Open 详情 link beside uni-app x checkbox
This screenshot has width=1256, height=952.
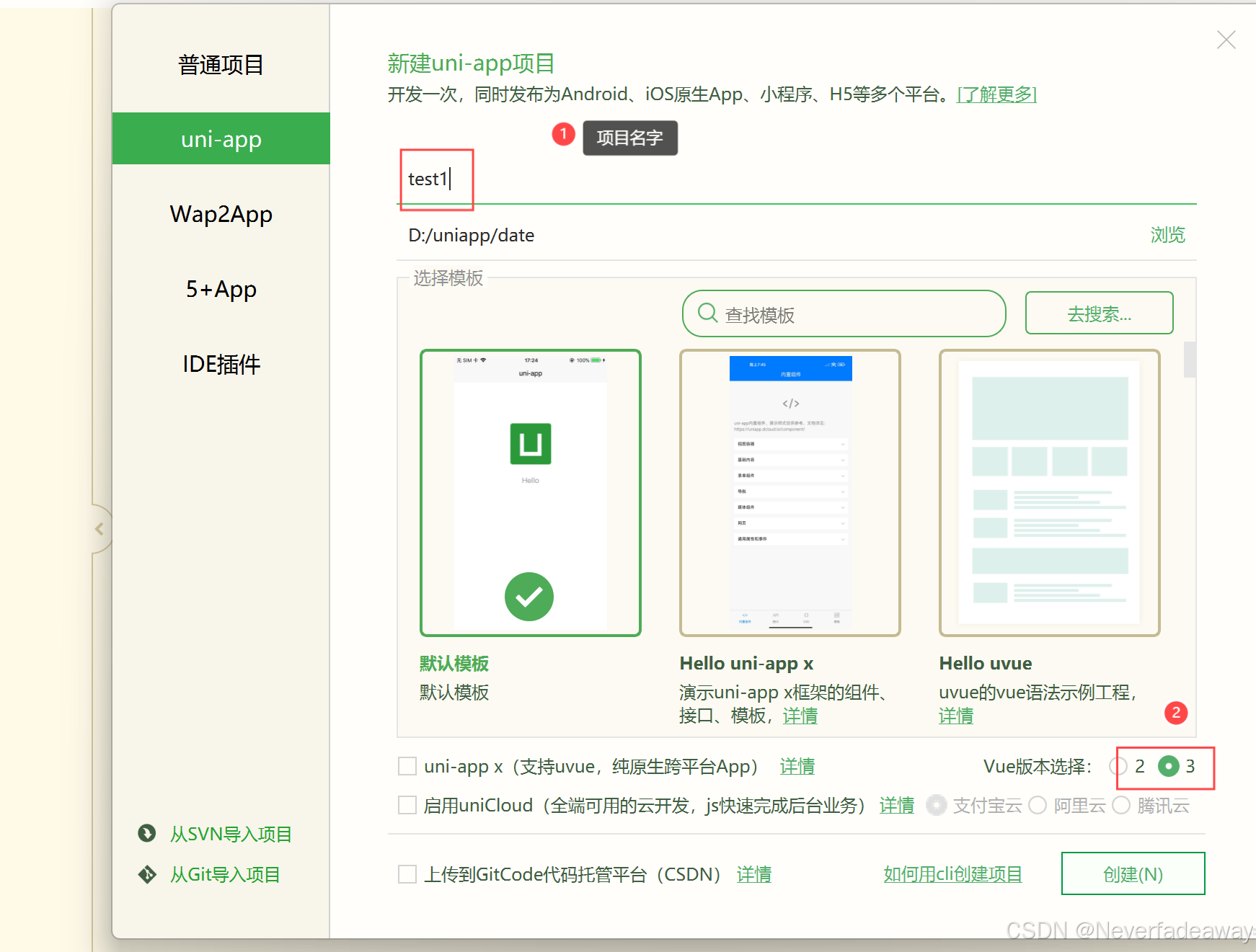click(797, 766)
